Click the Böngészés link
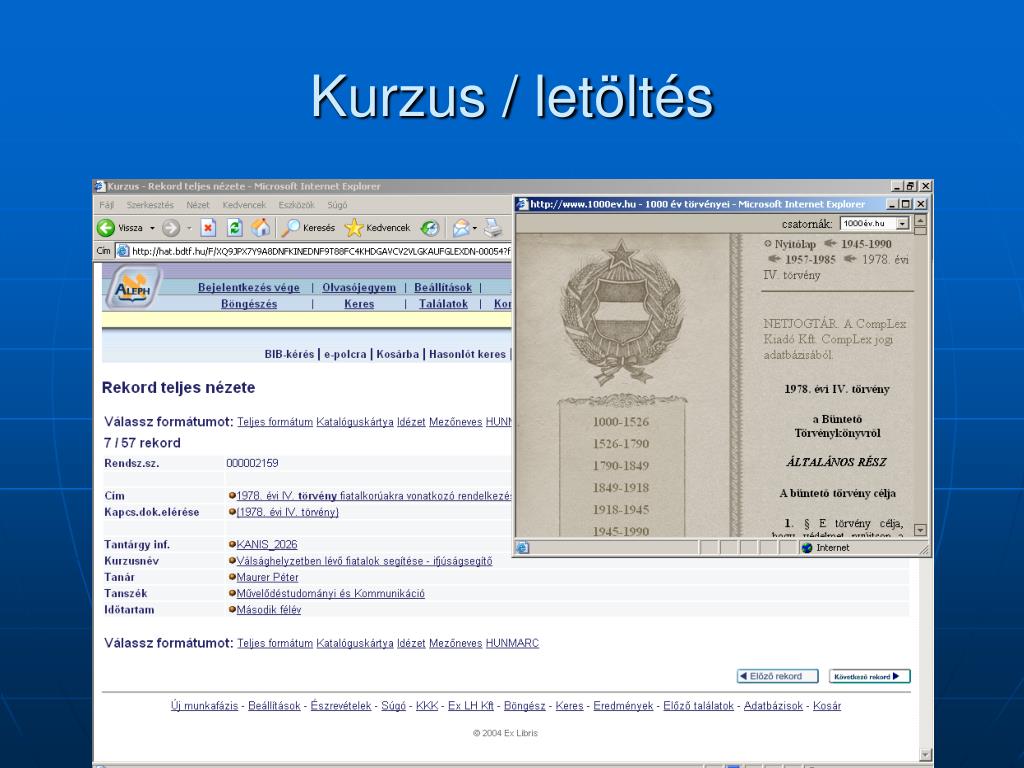The image size is (1024, 768). tap(249, 304)
